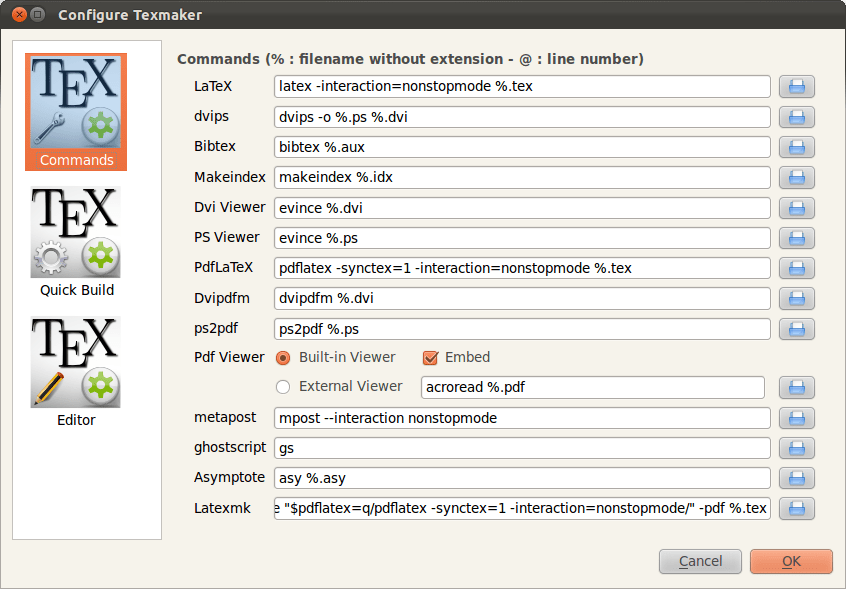Open the file browser for the LaTeX command
The width and height of the screenshot is (846, 589).
click(x=797, y=87)
